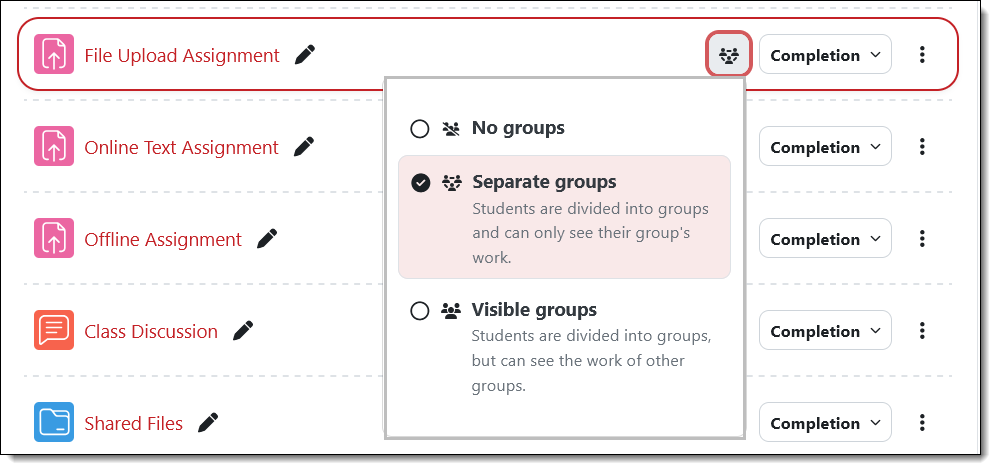The height and width of the screenshot is (464, 990).
Task: Expand Completion dropdown for Offline Assignment
Action: click(825, 240)
